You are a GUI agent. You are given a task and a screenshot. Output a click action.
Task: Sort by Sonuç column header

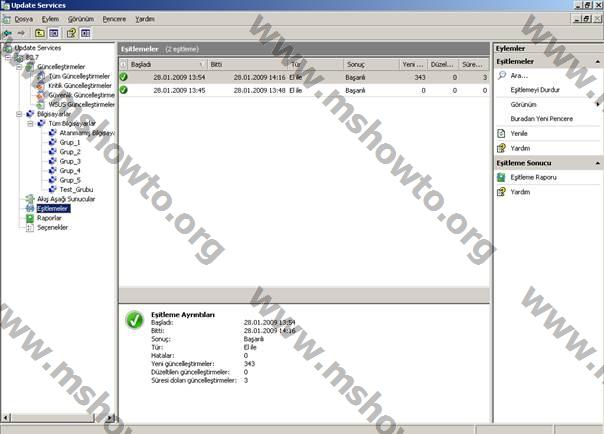click(x=371, y=64)
